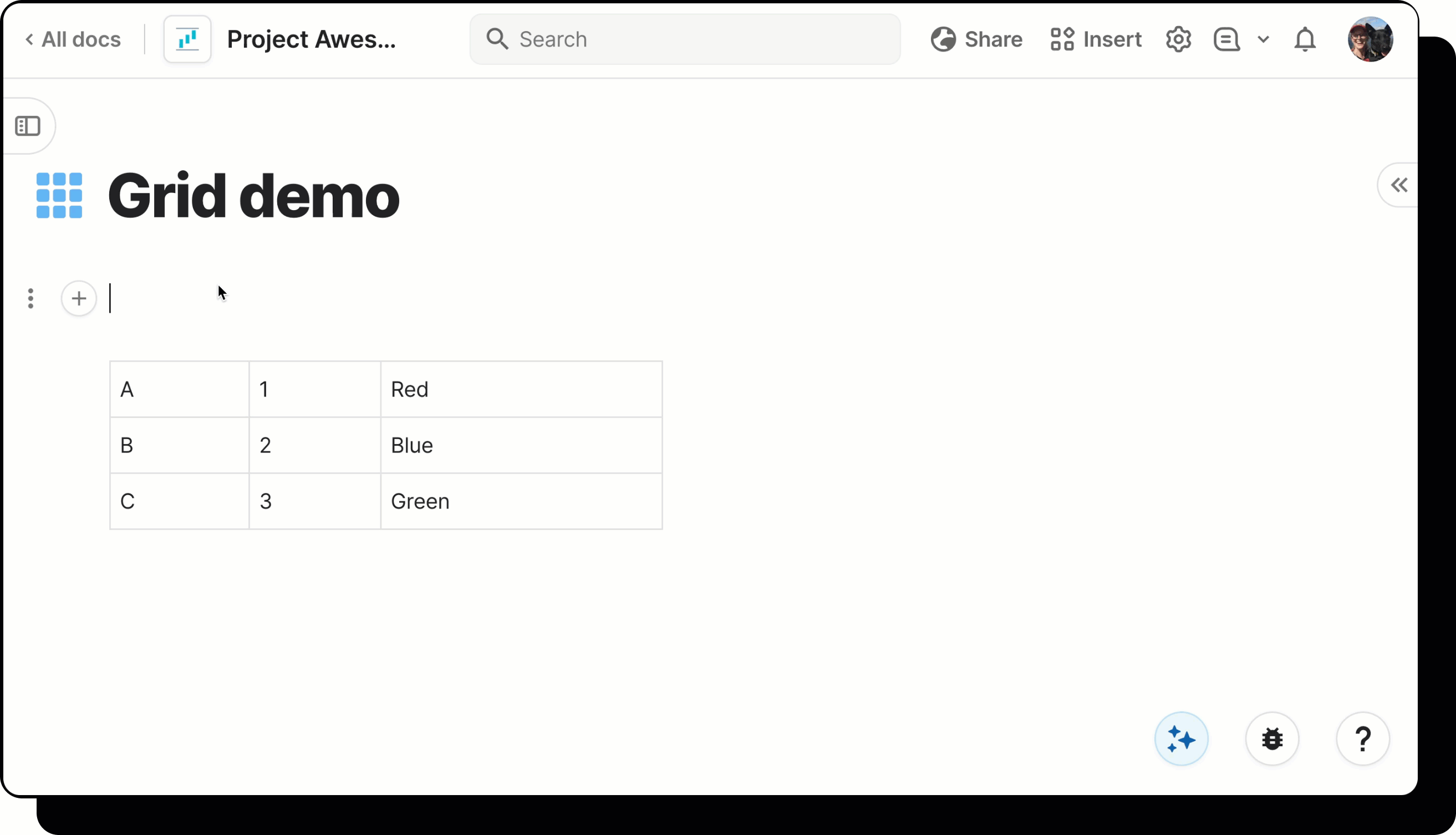The image size is (1456, 835).
Task: Open the bug report icon
Action: click(1271, 739)
